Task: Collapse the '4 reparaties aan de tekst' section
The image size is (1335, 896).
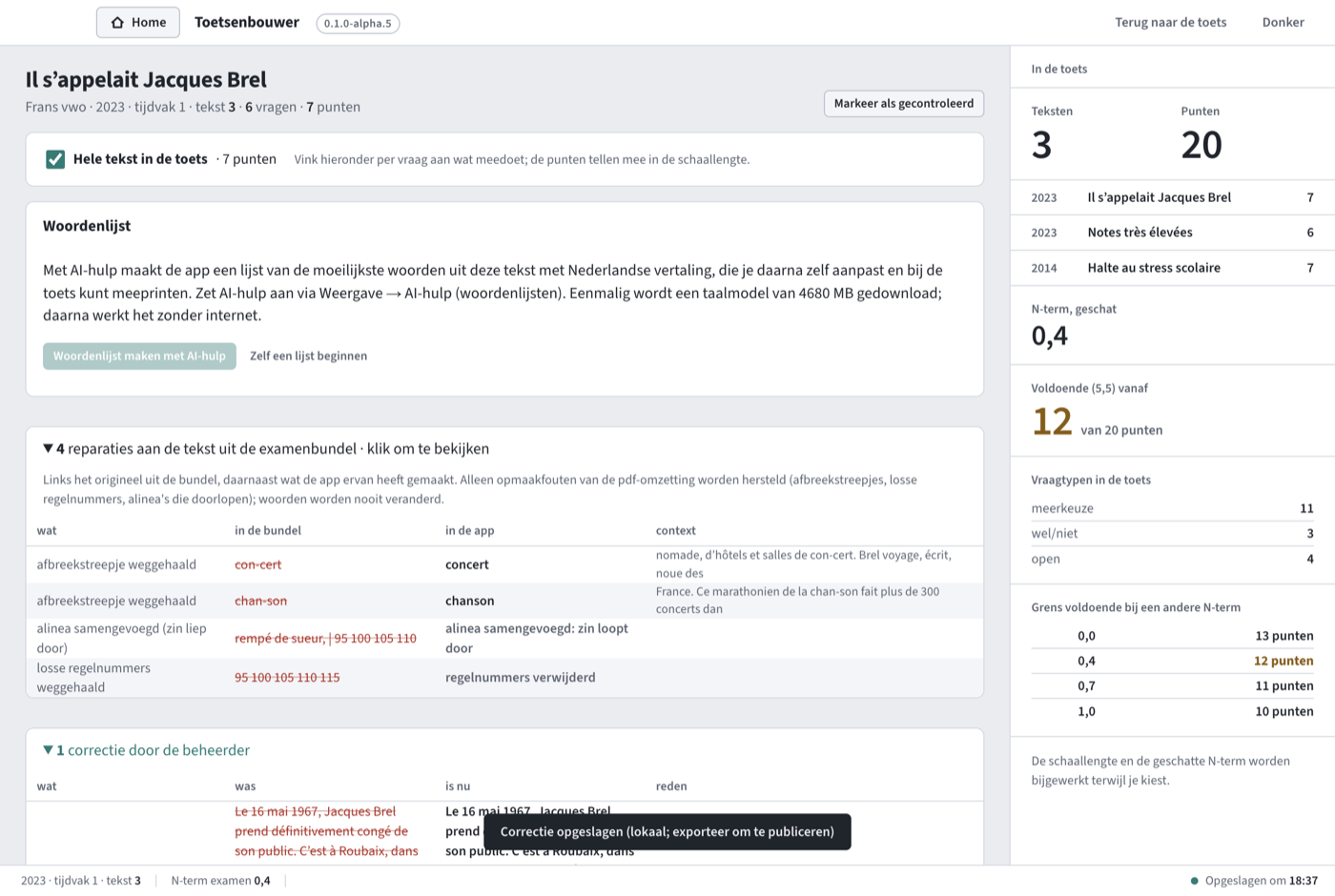Action: point(266,449)
